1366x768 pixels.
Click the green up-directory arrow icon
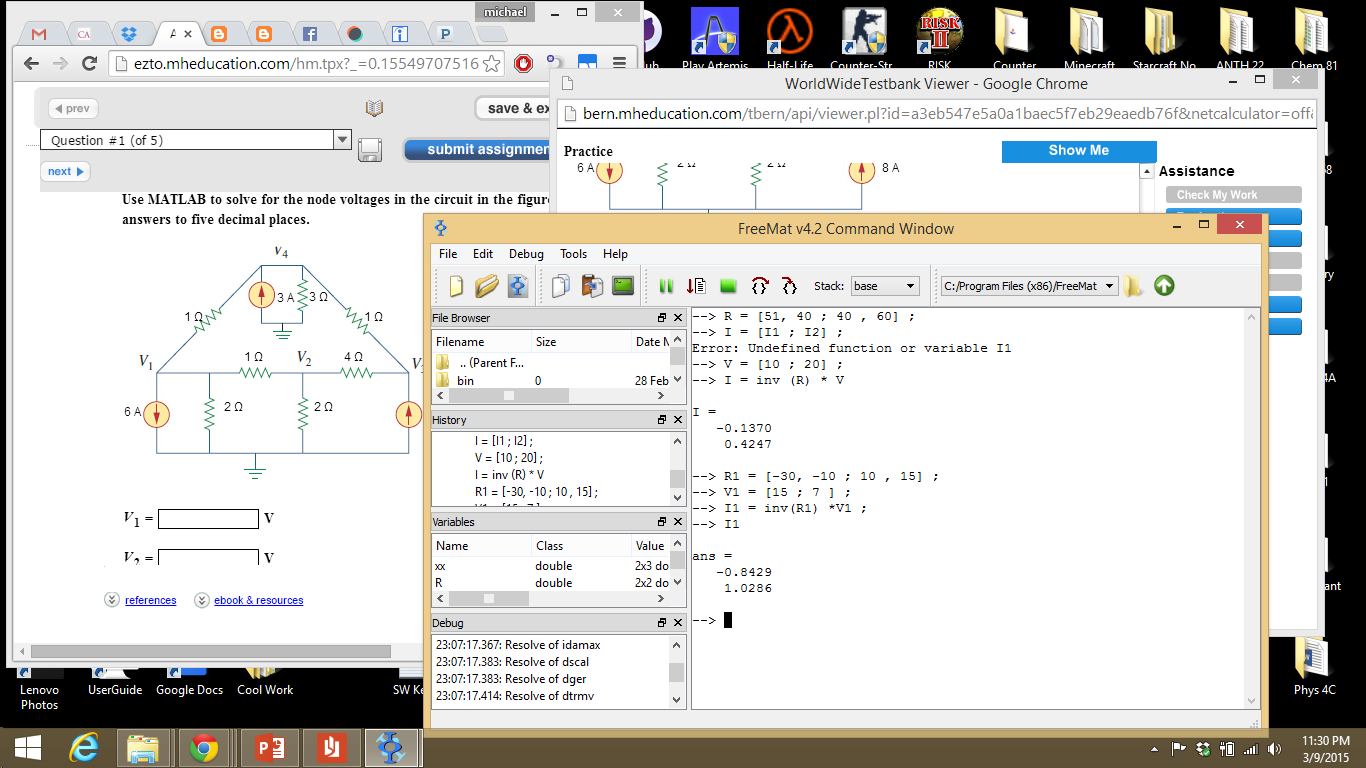click(1164, 286)
